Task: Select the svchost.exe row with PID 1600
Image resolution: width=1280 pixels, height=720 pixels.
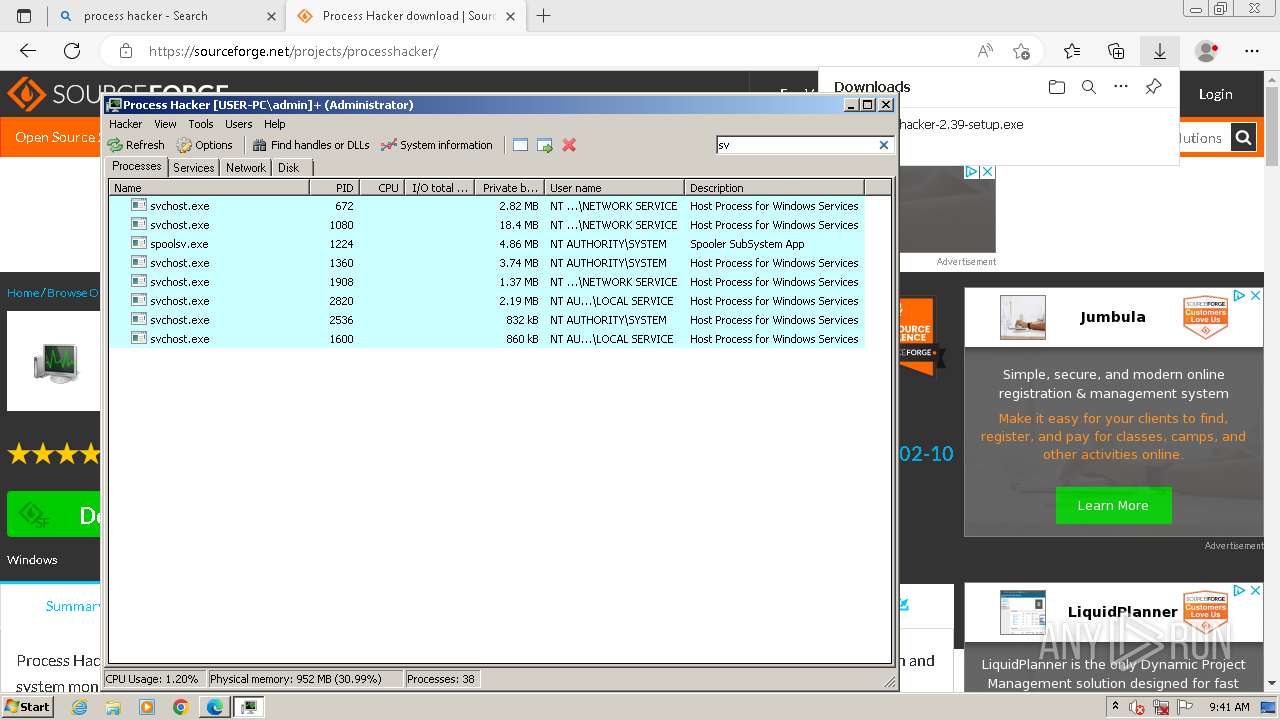Action: tap(486, 339)
